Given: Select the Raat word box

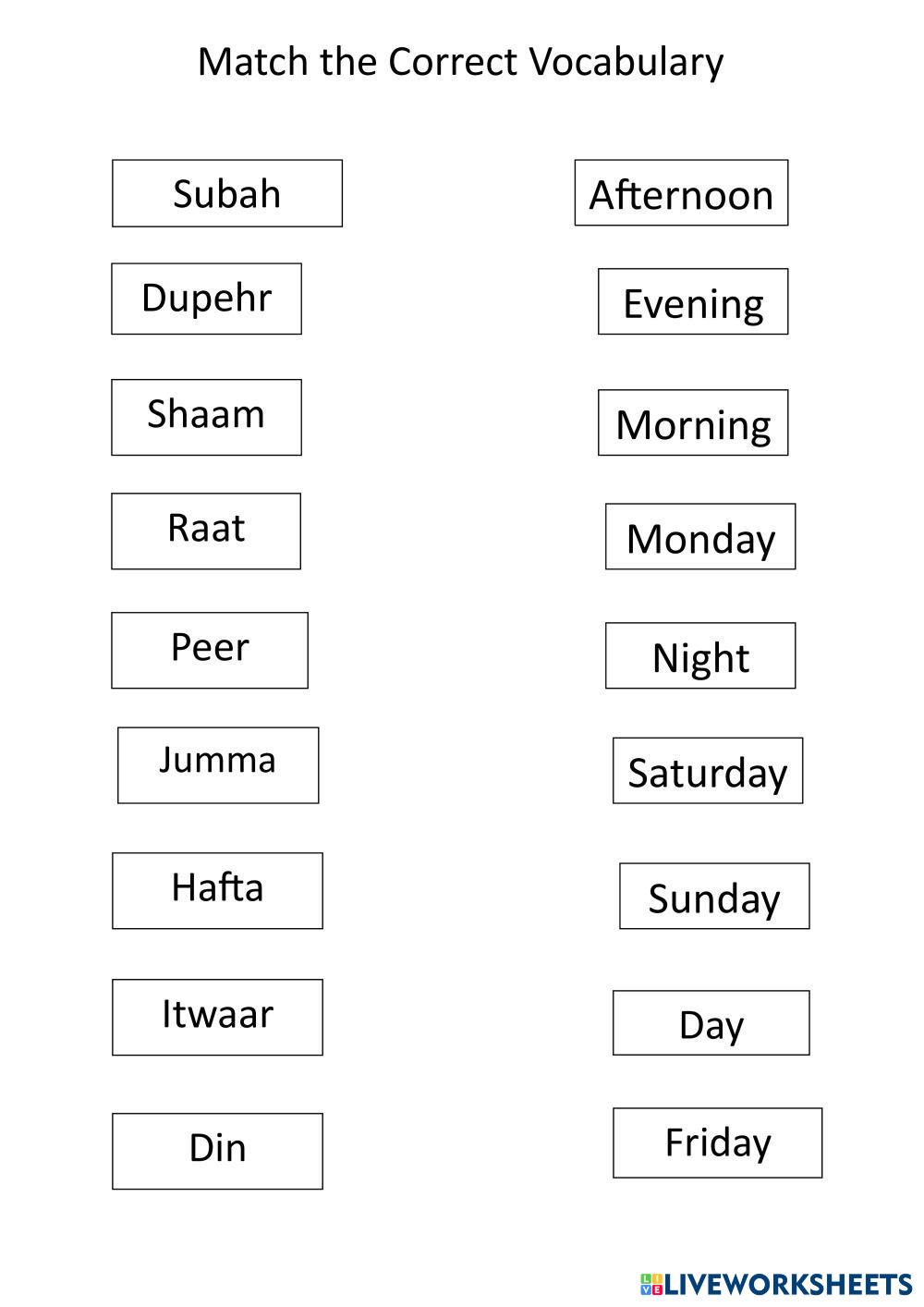Looking at the screenshot, I should click(x=206, y=531).
